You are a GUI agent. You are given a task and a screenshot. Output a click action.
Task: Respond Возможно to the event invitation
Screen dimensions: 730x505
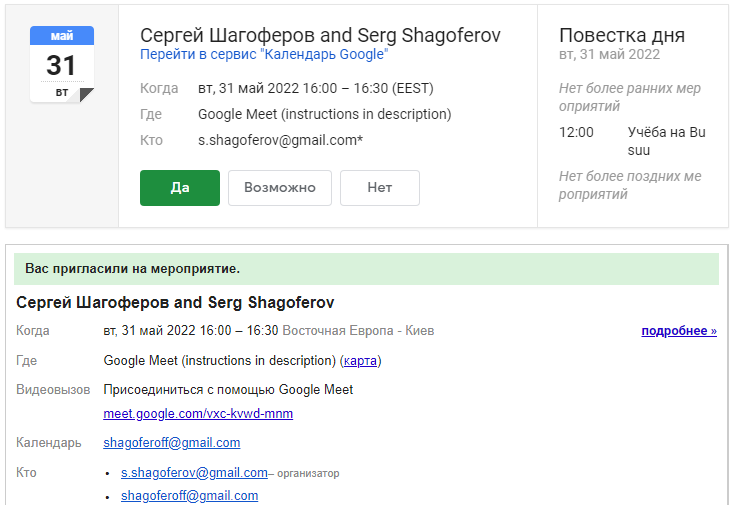pyautogui.click(x=280, y=188)
